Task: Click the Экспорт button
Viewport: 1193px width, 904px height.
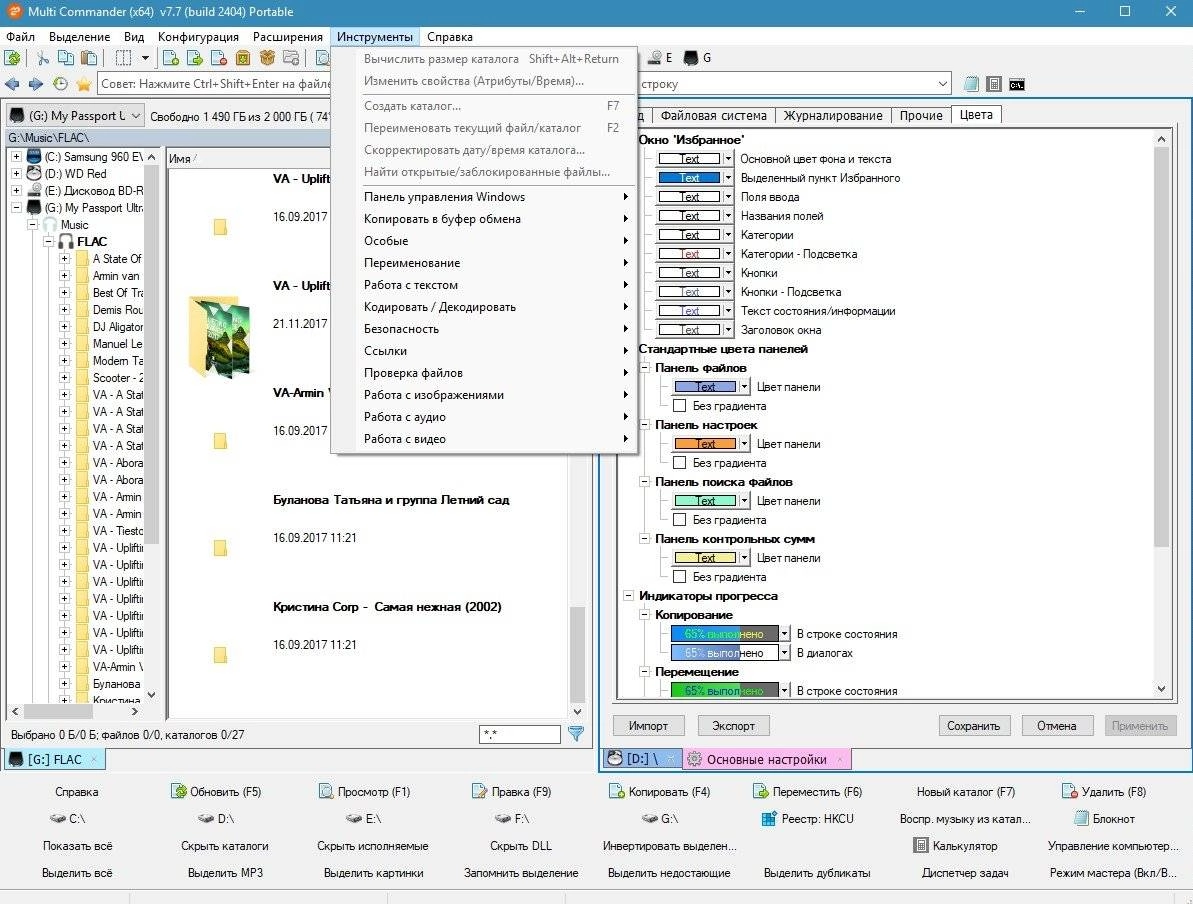Action: (733, 726)
